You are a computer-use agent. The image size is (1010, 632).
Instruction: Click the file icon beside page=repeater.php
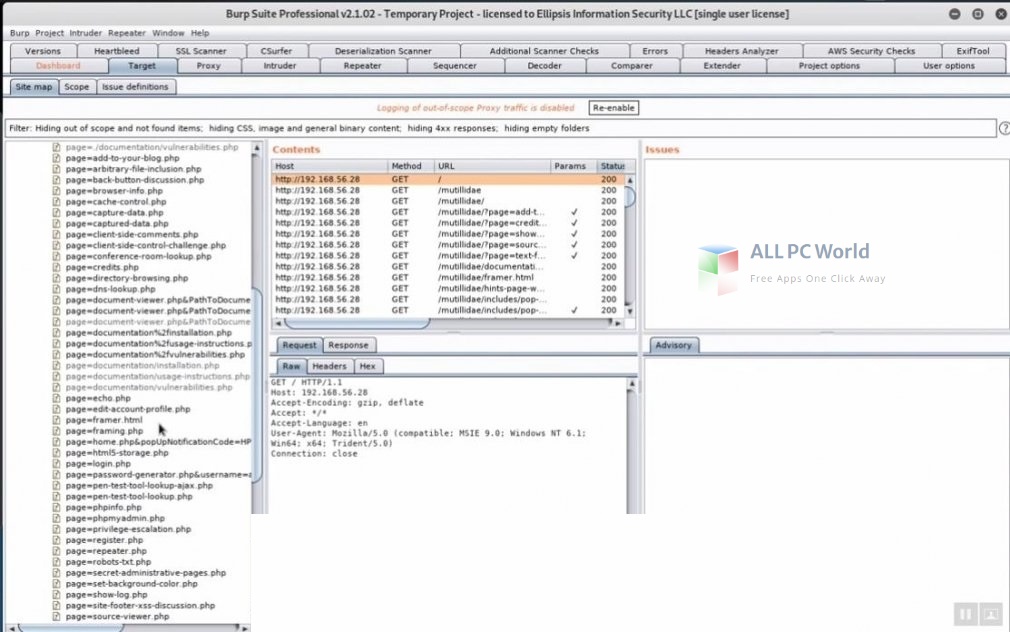point(57,551)
